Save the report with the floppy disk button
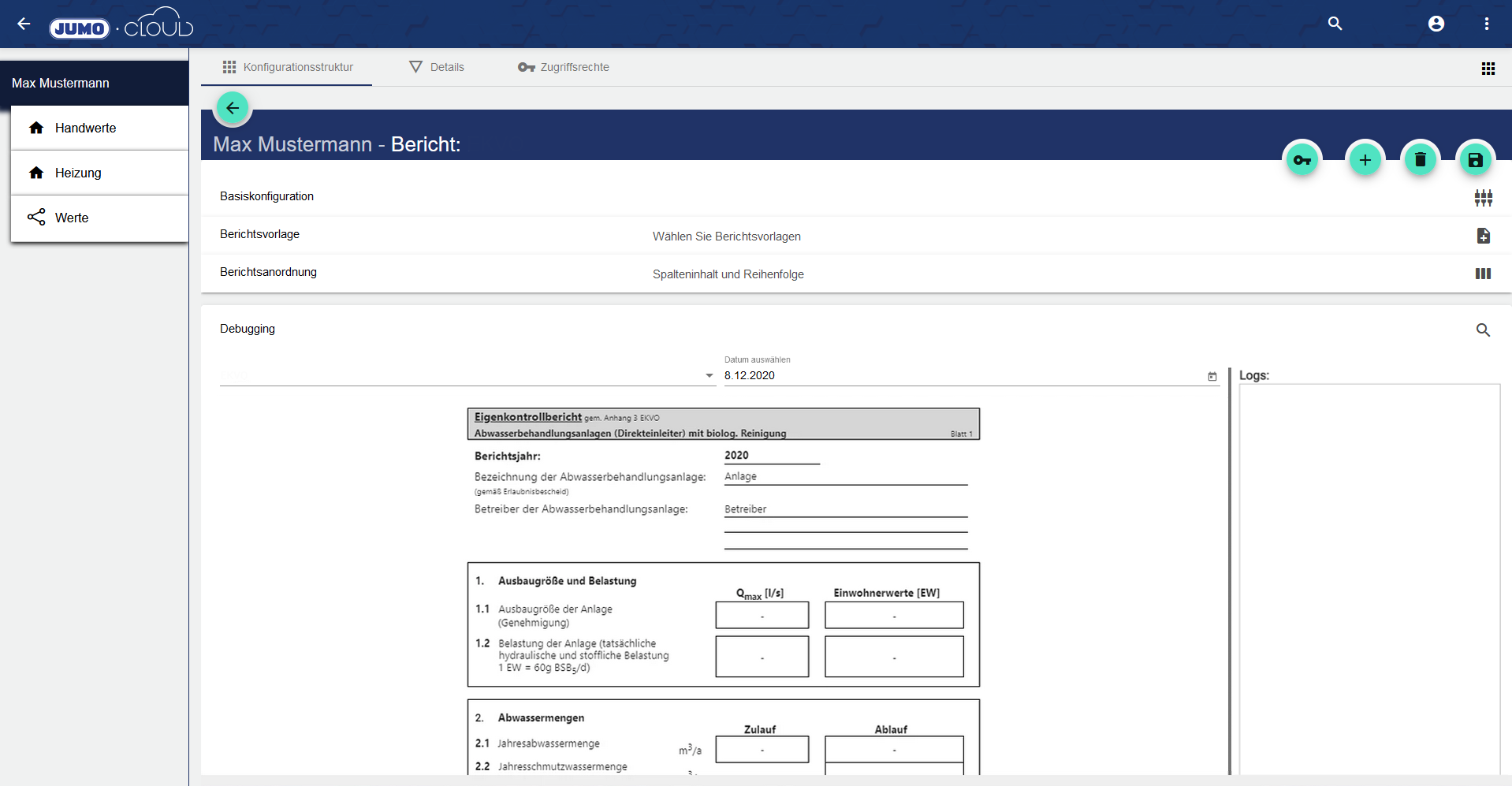 tap(1475, 161)
